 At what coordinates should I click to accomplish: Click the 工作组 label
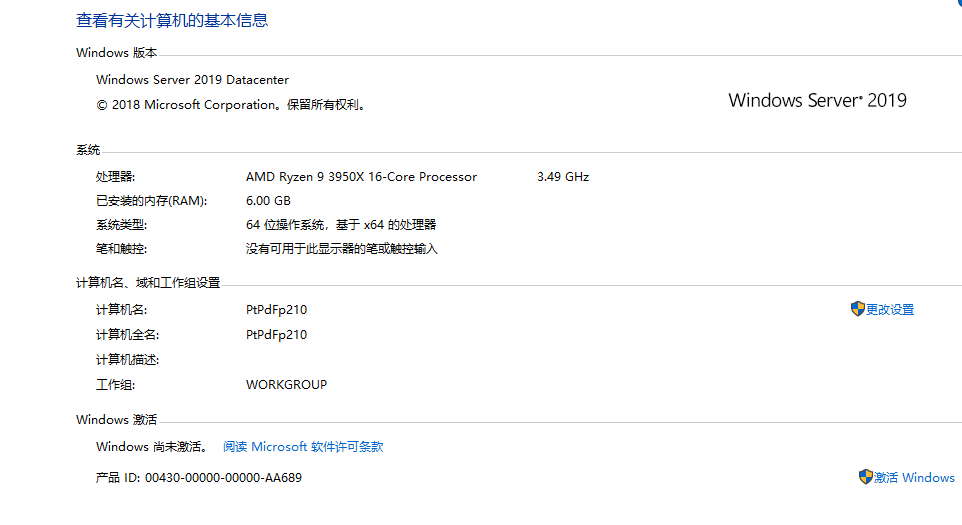[115, 385]
